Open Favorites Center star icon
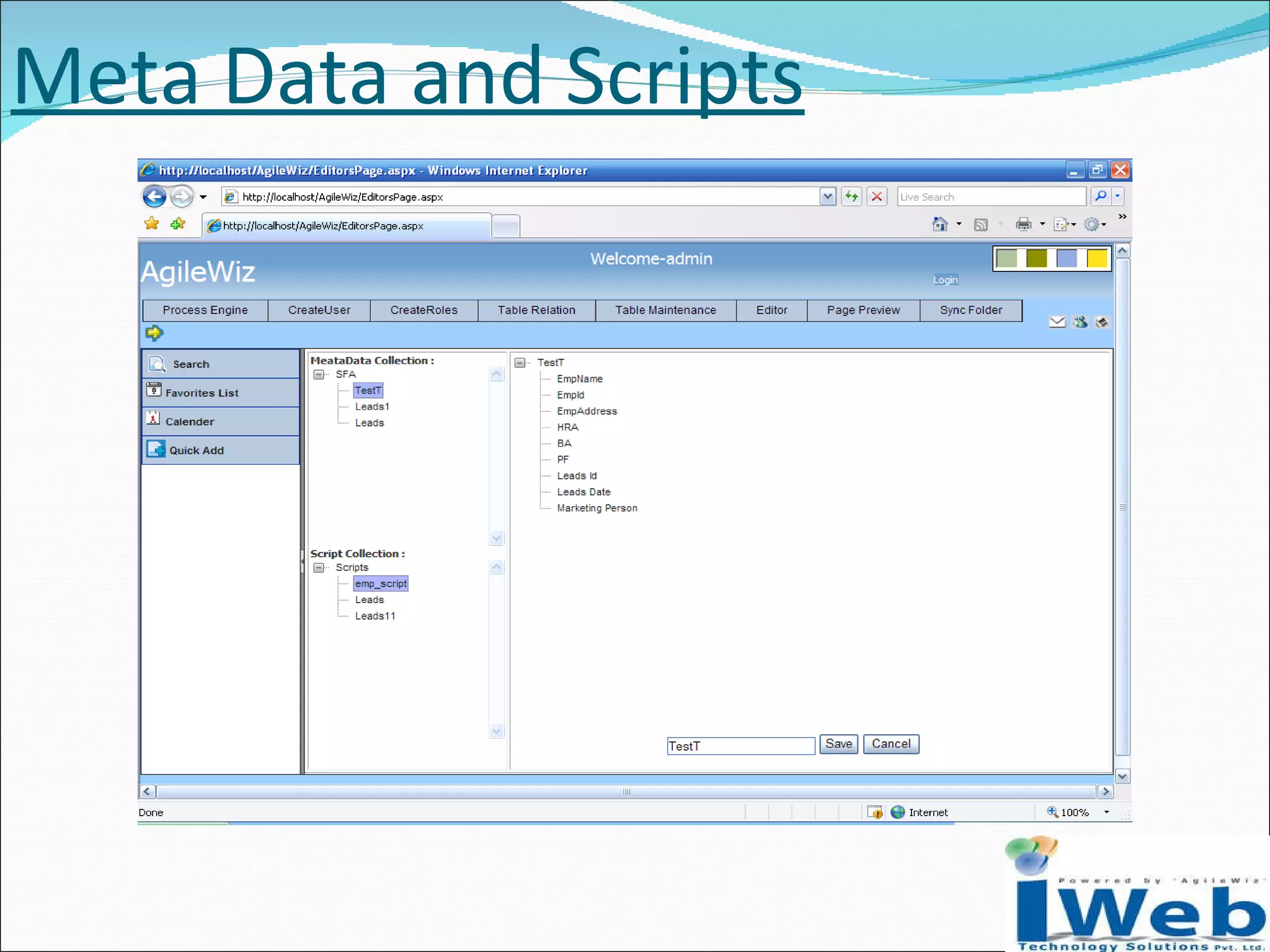The image size is (1270, 952). coord(152,224)
